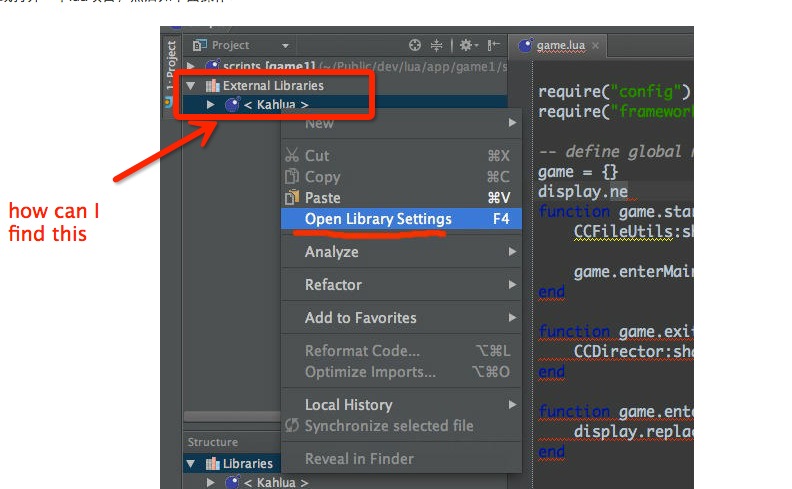Image resolution: width=792 pixels, height=489 pixels.
Task: Collapse the External Libraries tree node
Action: pos(191,86)
